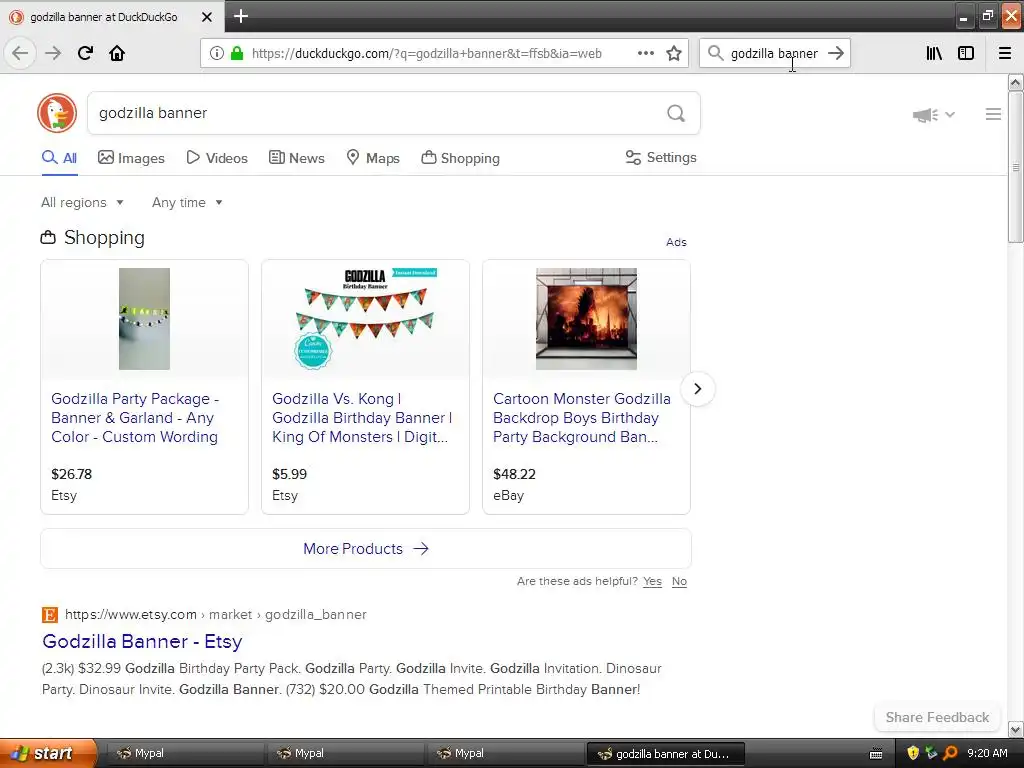Open page actions three-dot menu
Screen dimensions: 1024x768
[x=646, y=53]
